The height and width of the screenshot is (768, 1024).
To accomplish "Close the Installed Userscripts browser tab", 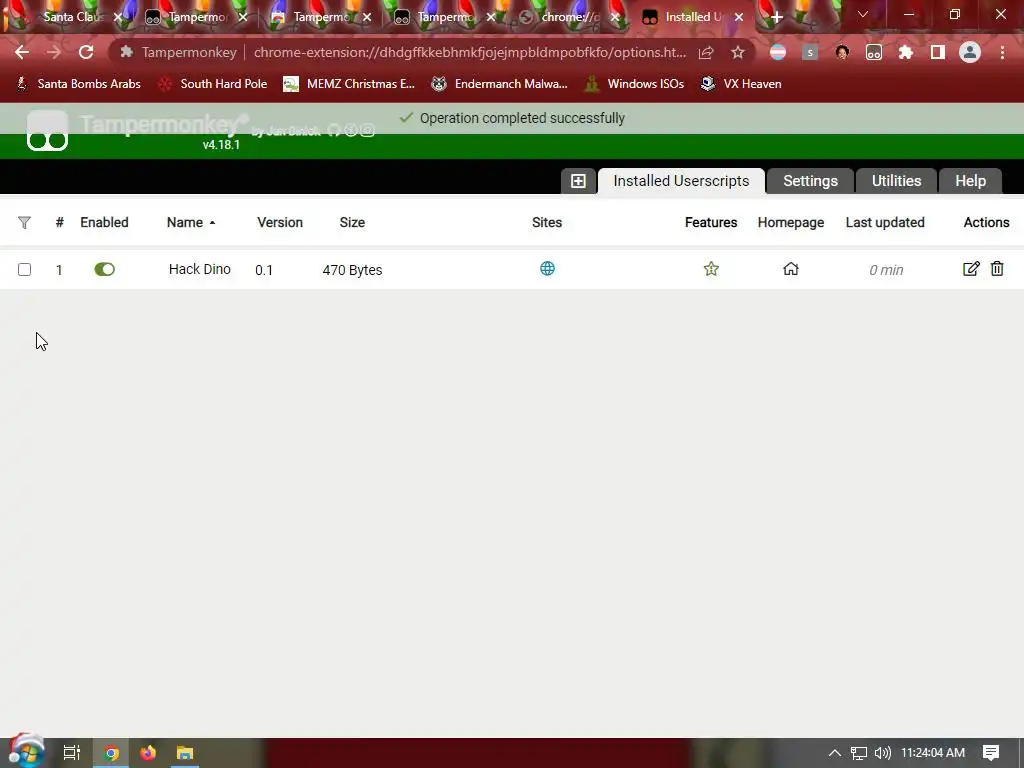I will point(739,17).
